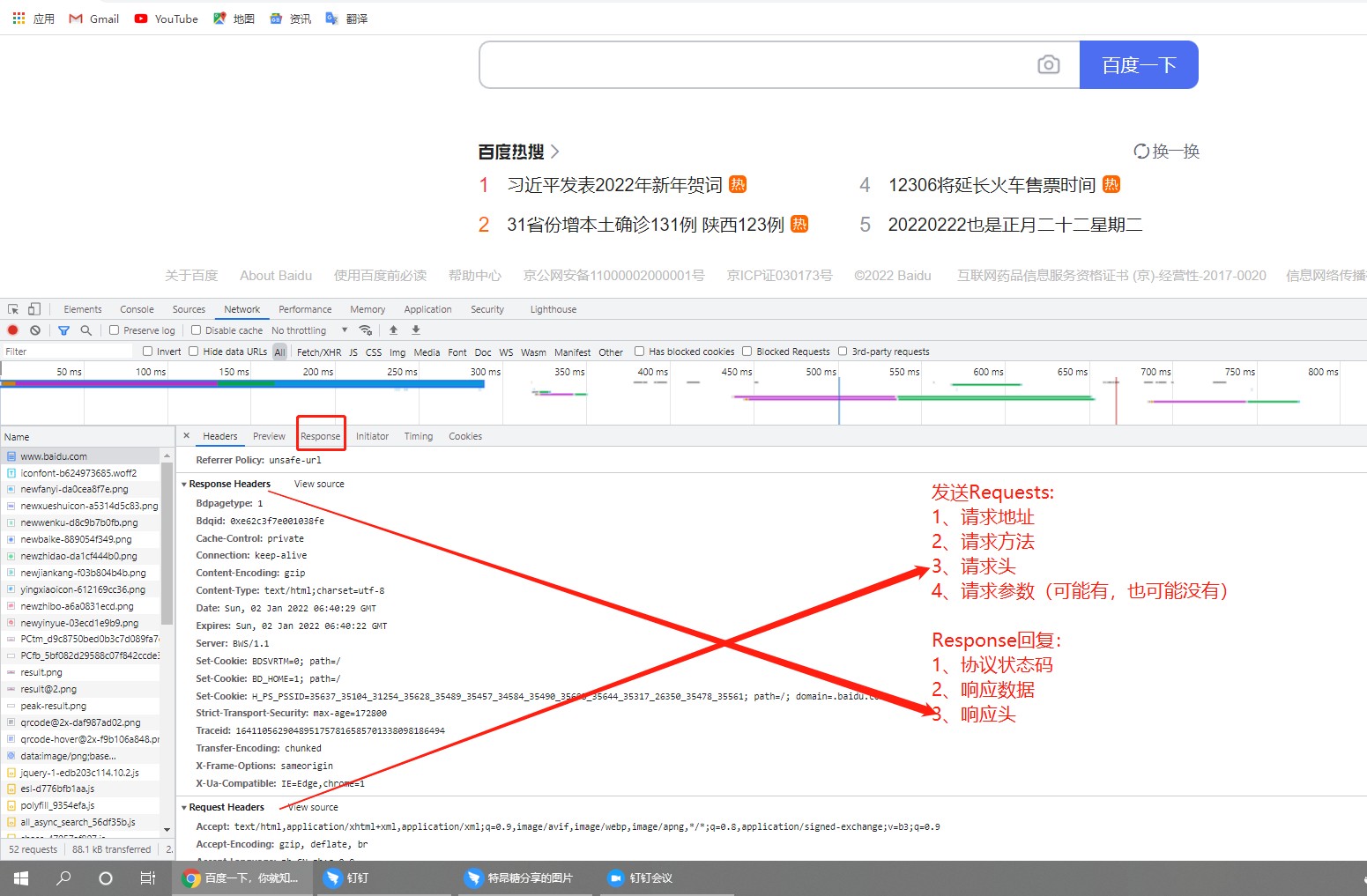Open Windows taskbar search
This screenshot has height=896, width=1367.
(x=63, y=878)
